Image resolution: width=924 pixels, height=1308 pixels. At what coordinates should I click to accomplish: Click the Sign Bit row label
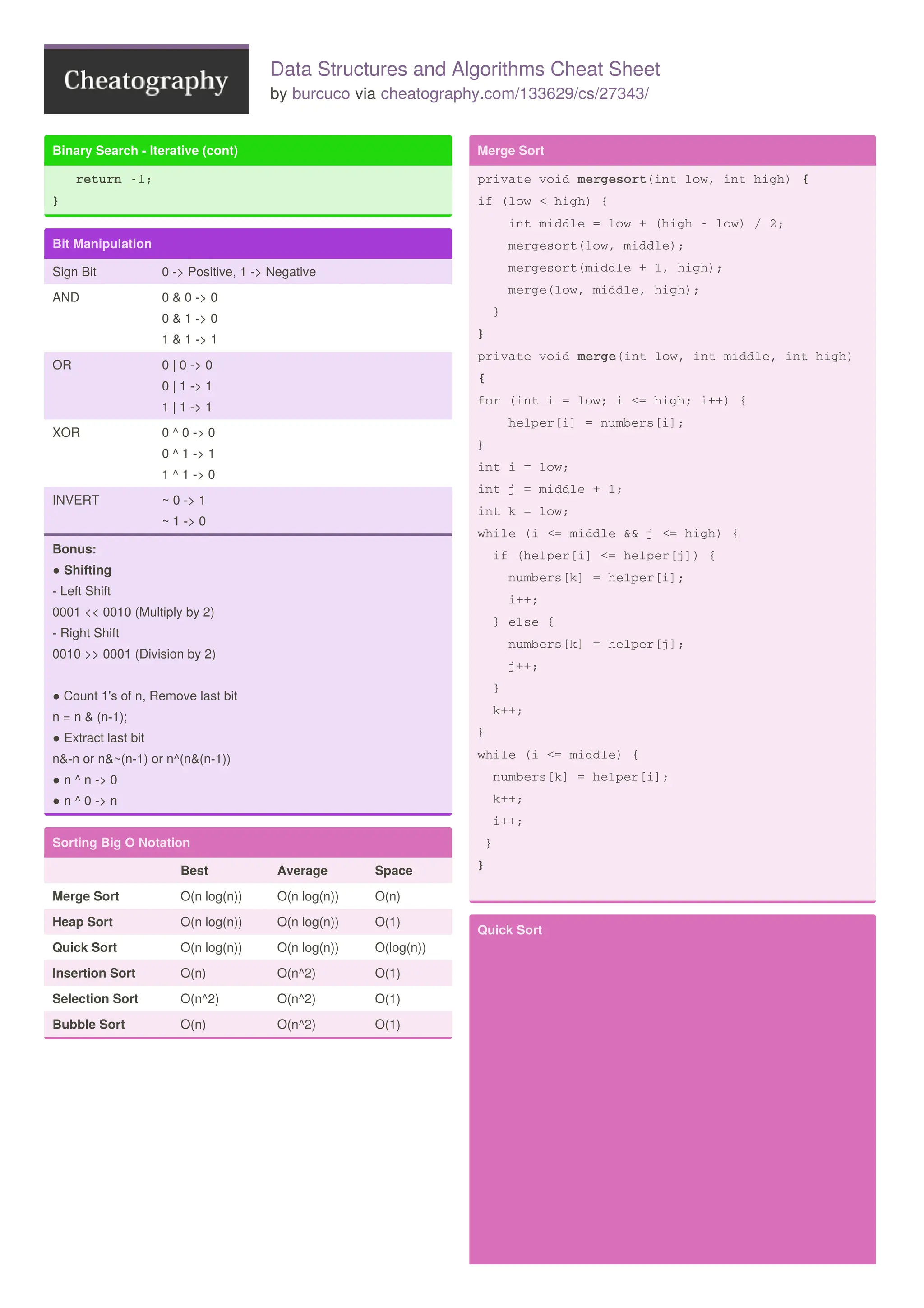click(74, 272)
